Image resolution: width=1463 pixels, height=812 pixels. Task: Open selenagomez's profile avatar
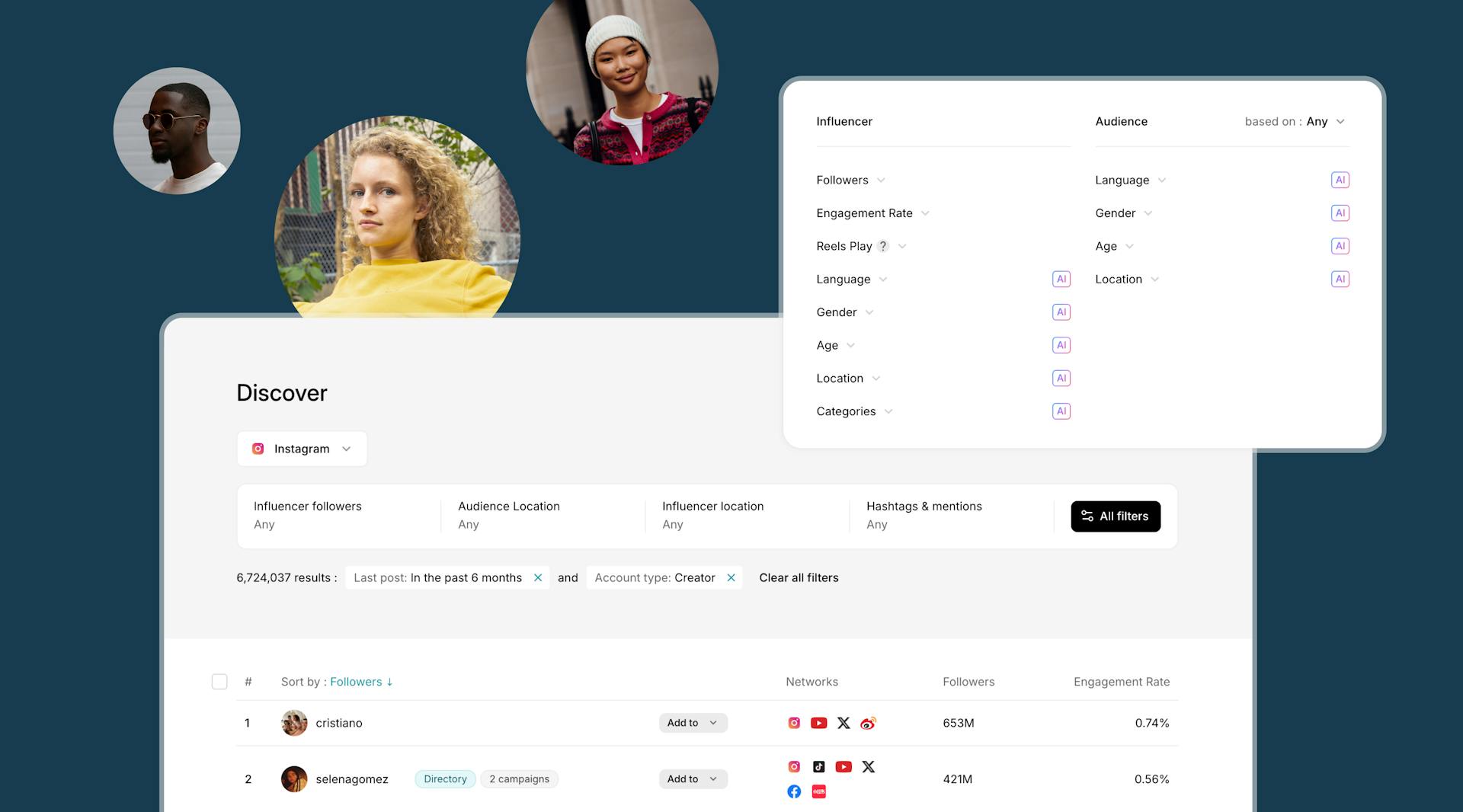294,779
